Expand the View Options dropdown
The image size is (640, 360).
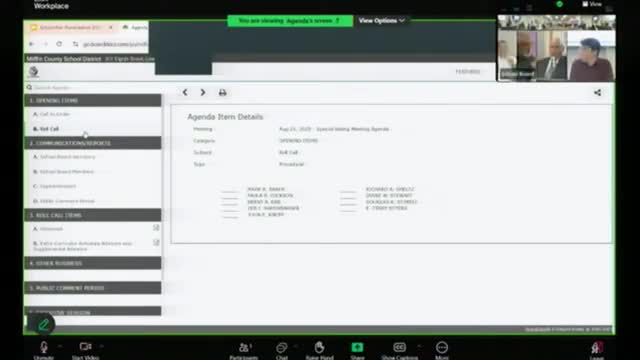[x=382, y=20]
